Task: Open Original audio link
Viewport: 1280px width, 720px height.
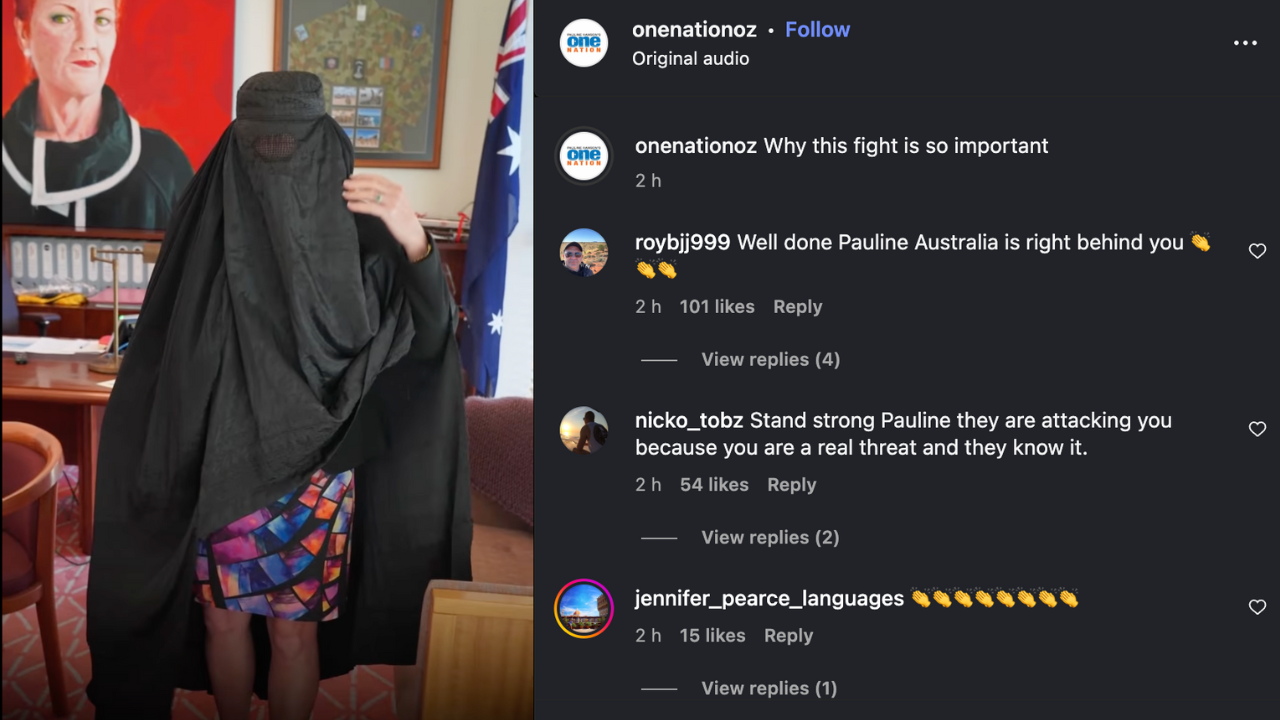Action: (690, 58)
